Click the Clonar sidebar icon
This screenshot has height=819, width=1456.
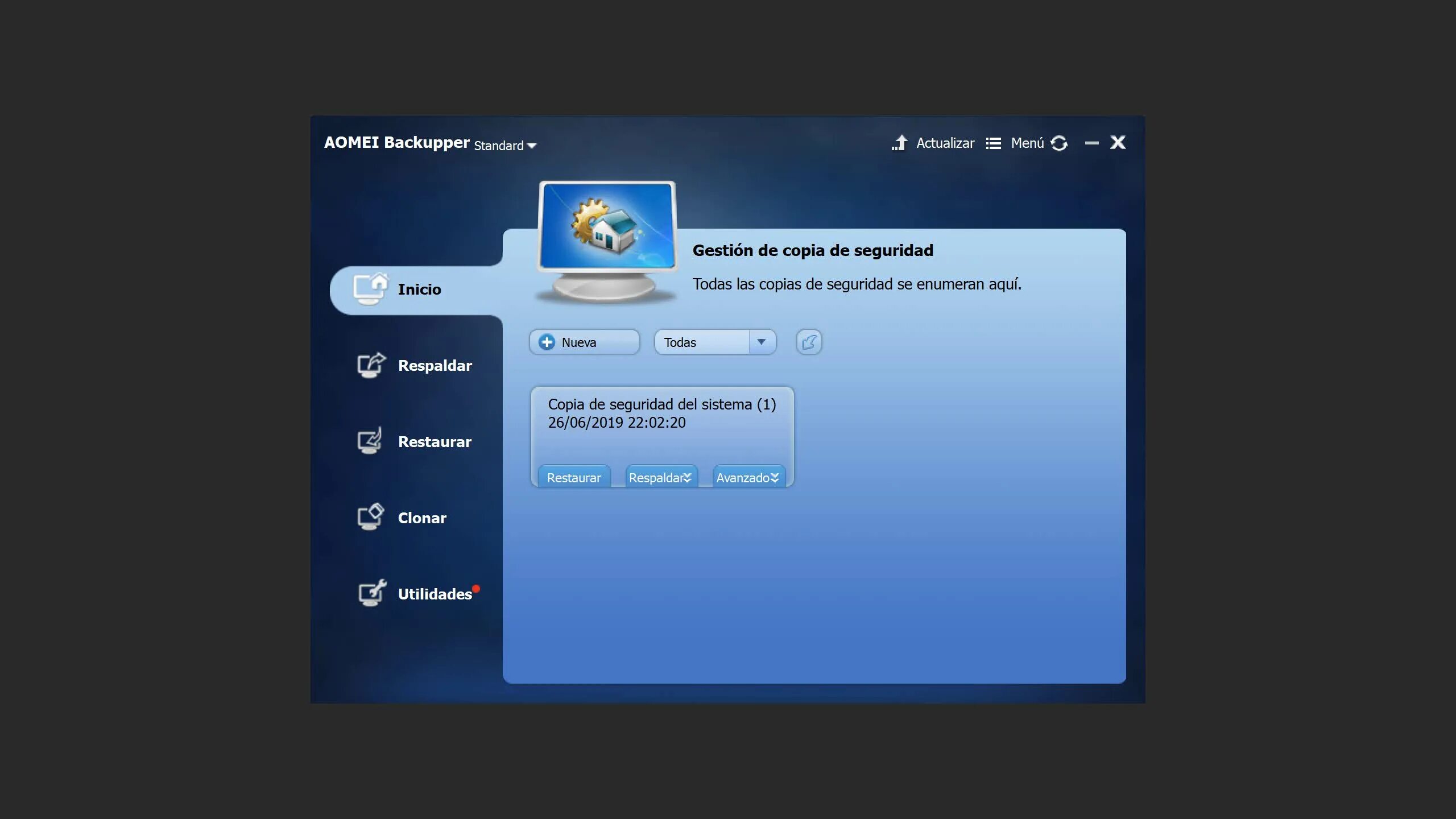point(371,517)
